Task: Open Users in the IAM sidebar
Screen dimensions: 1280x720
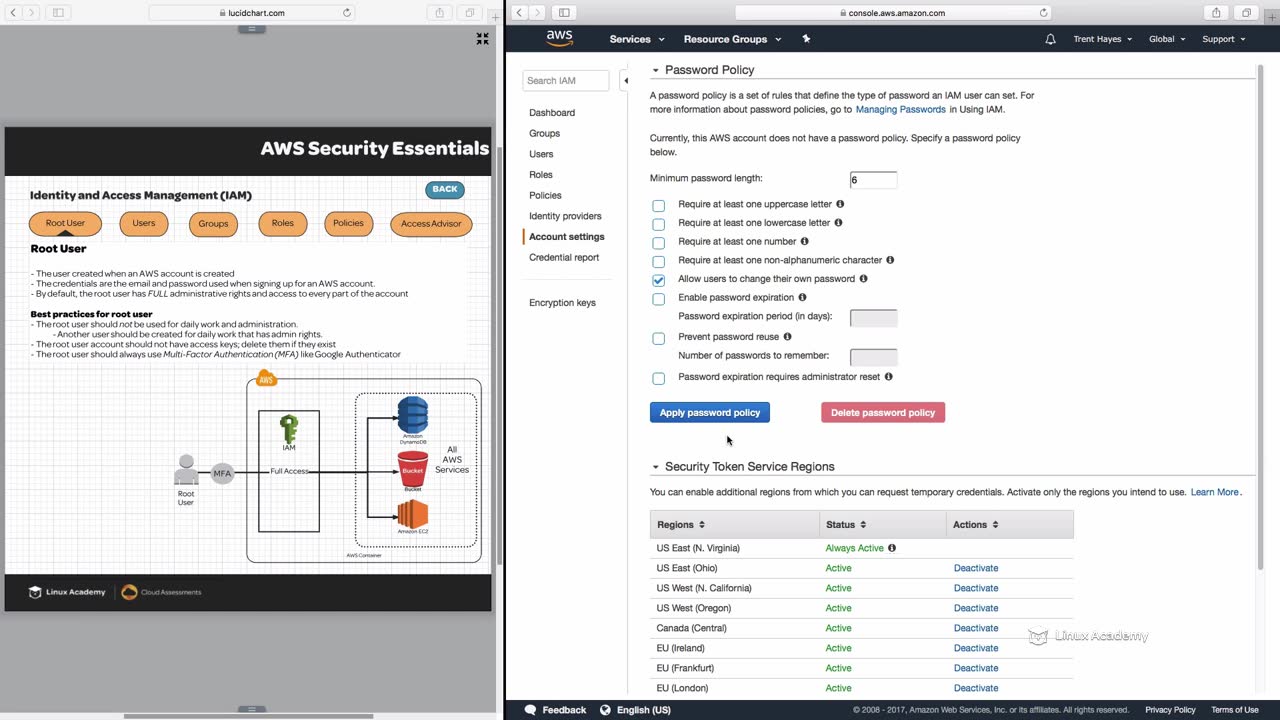Action: [x=541, y=154]
